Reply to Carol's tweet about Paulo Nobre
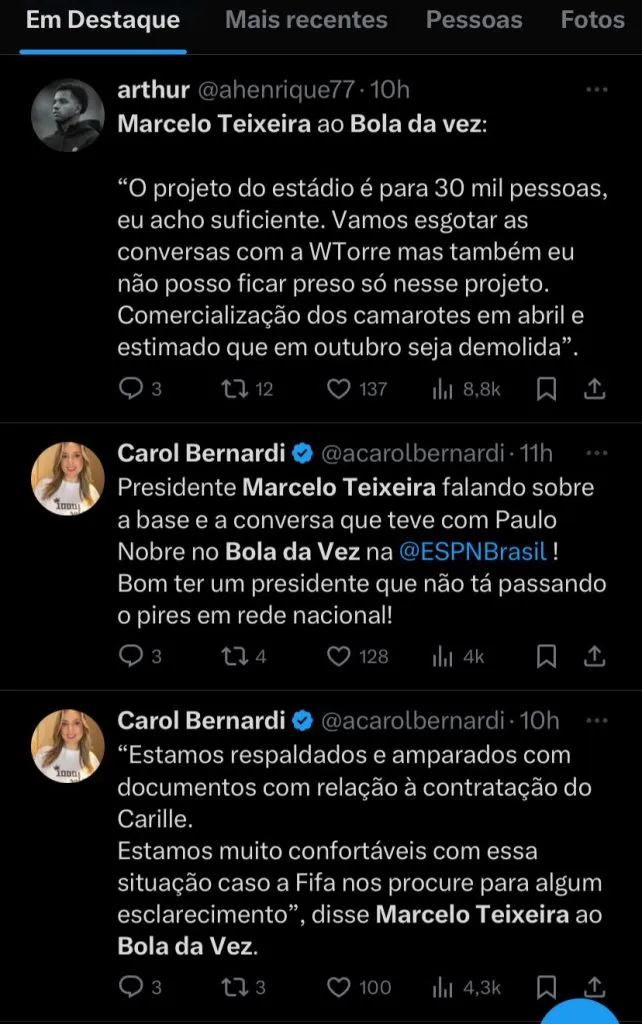The image size is (642, 1024). tap(131, 656)
